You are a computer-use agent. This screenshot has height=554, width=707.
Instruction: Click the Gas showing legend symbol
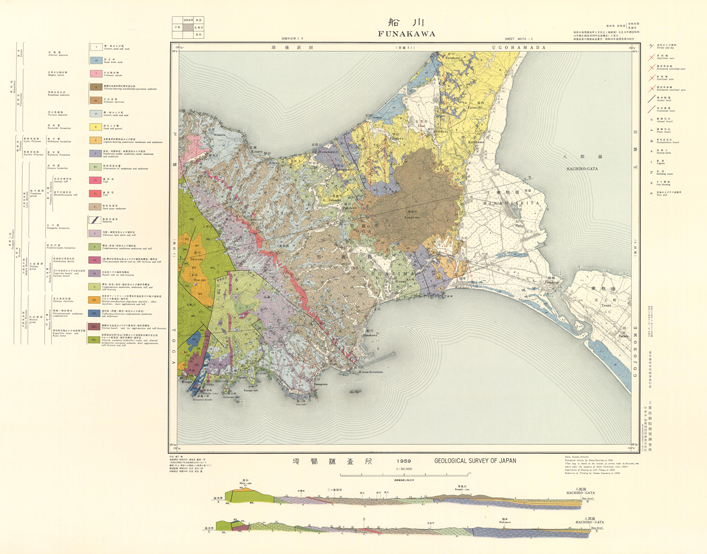(651, 183)
